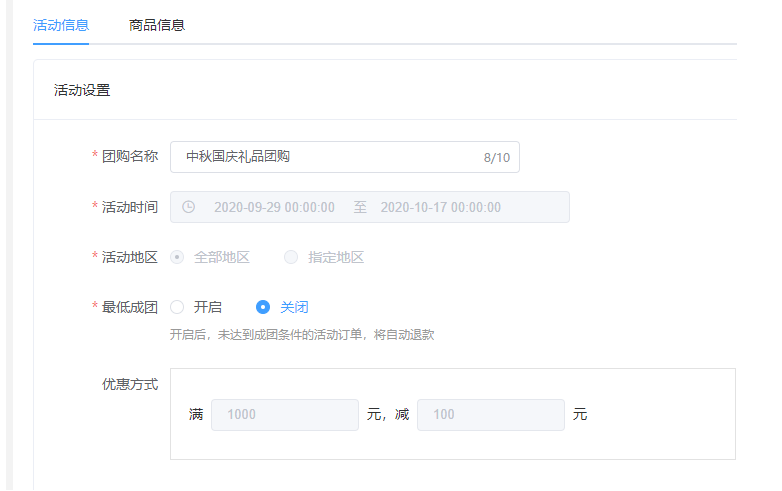Click the 满 amount field showing 1000
Viewport: 782px width, 491px height.
(284, 415)
